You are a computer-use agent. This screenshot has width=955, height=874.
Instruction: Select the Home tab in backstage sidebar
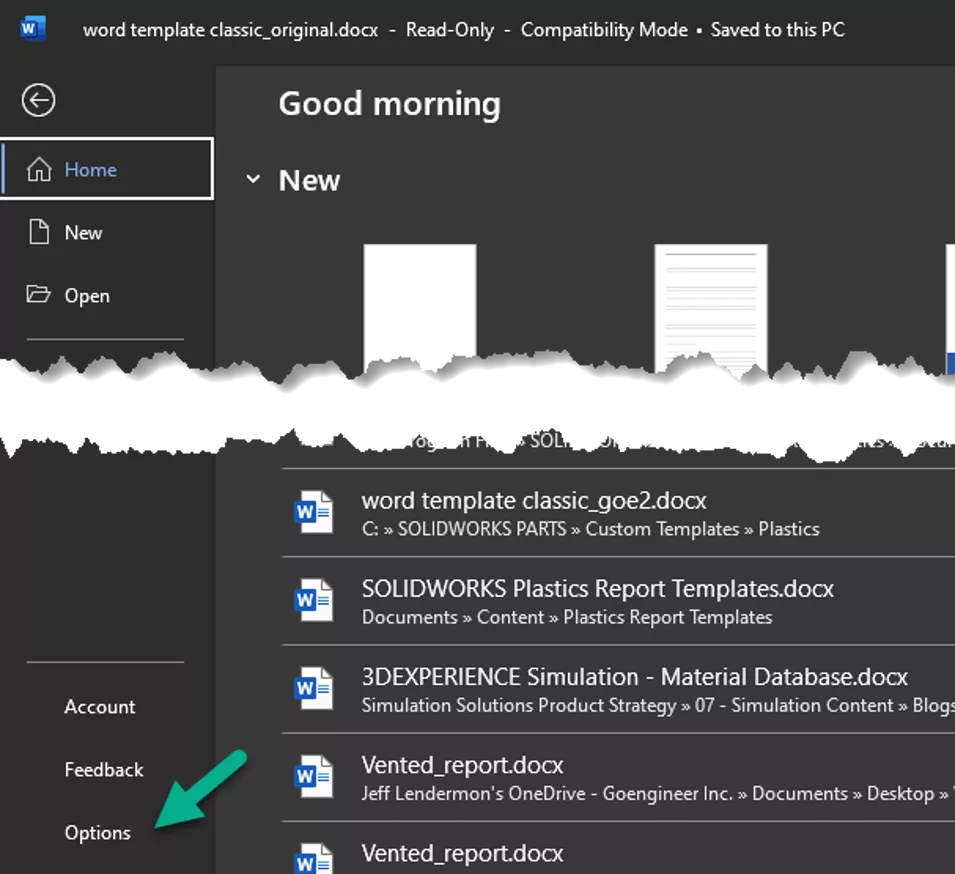(x=107, y=169)
